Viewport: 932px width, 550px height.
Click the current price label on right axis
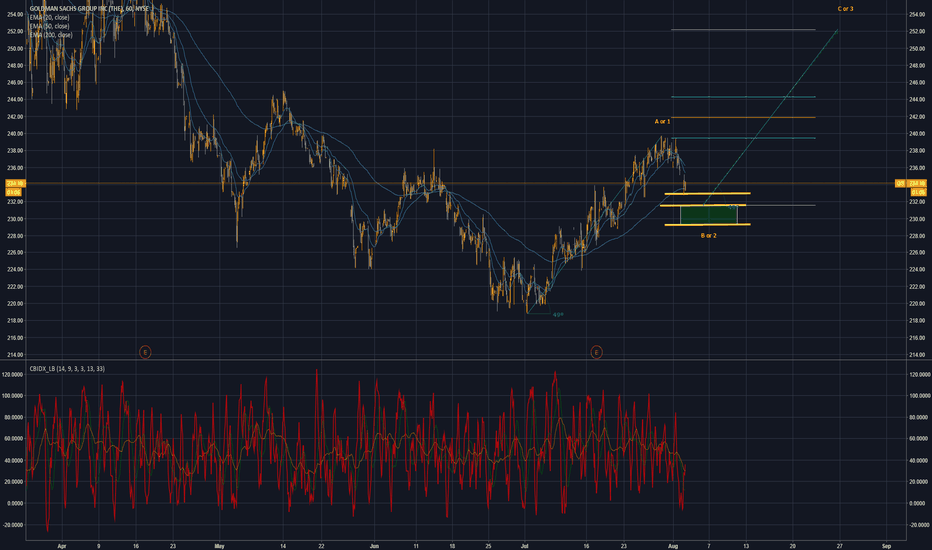tap(918, 183)
